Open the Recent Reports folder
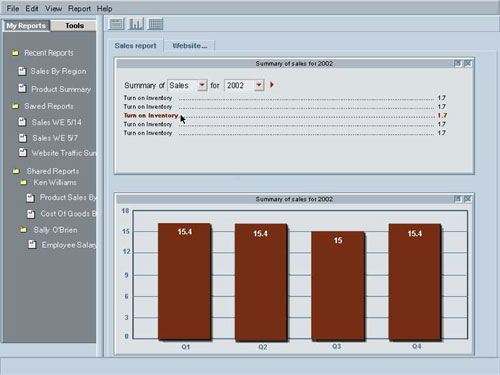500x375 pixels. tap(49, 53)
